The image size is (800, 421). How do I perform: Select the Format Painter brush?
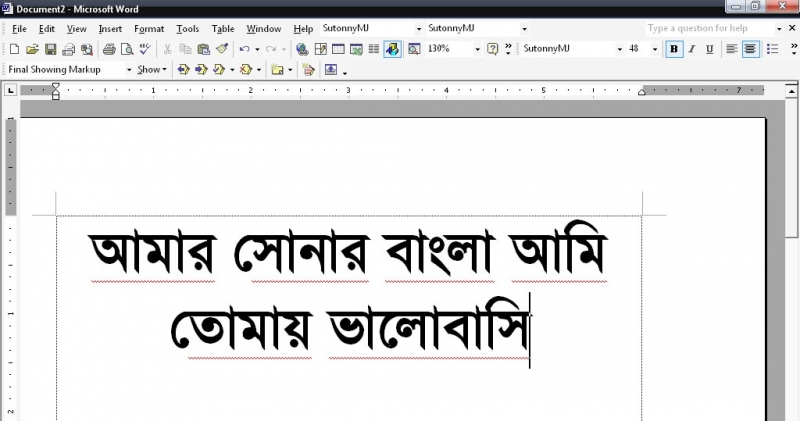point(222,49)
